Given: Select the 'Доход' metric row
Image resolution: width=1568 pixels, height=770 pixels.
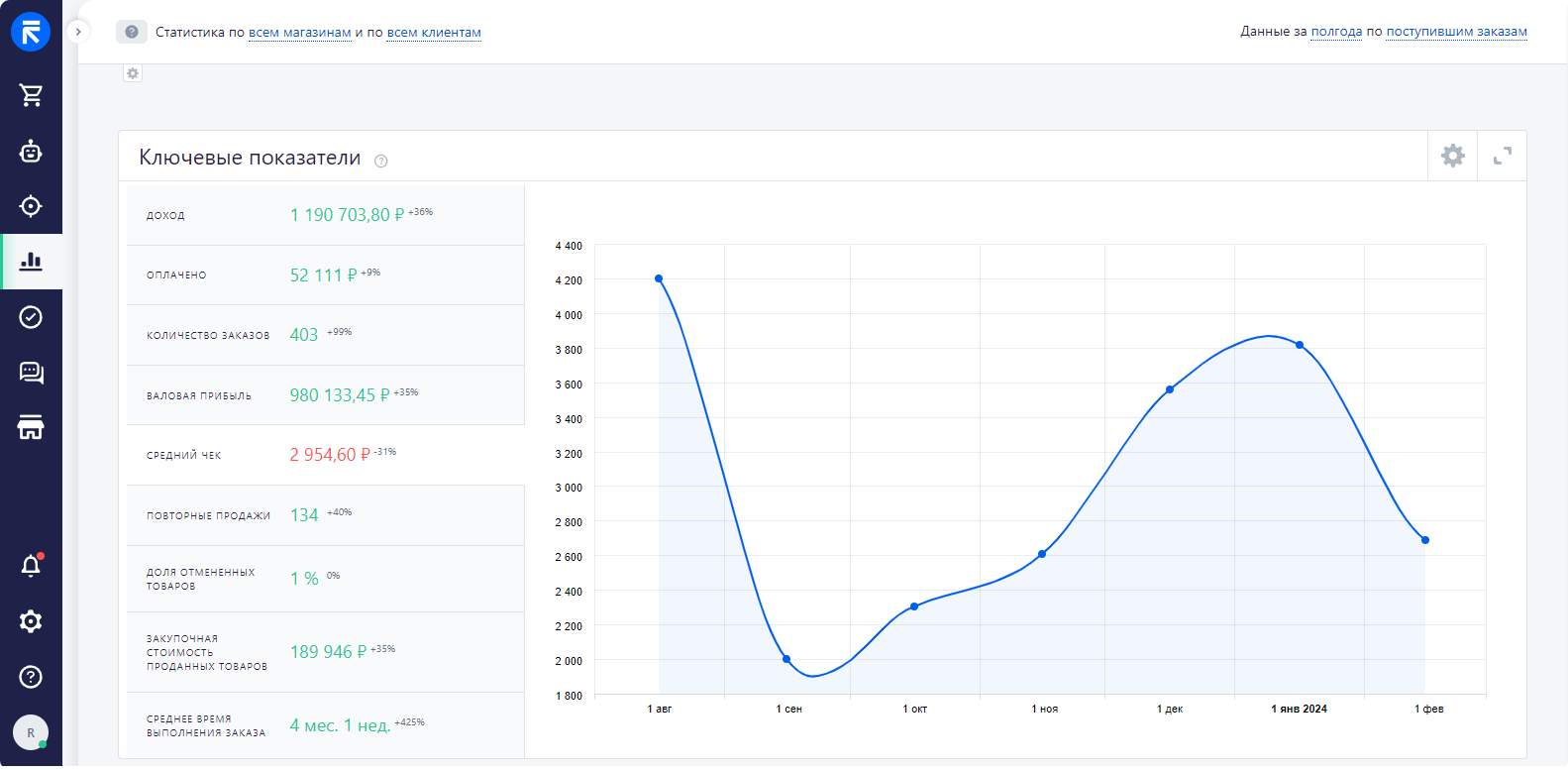Looking at the screenshot, I should (x=325, y=215).
